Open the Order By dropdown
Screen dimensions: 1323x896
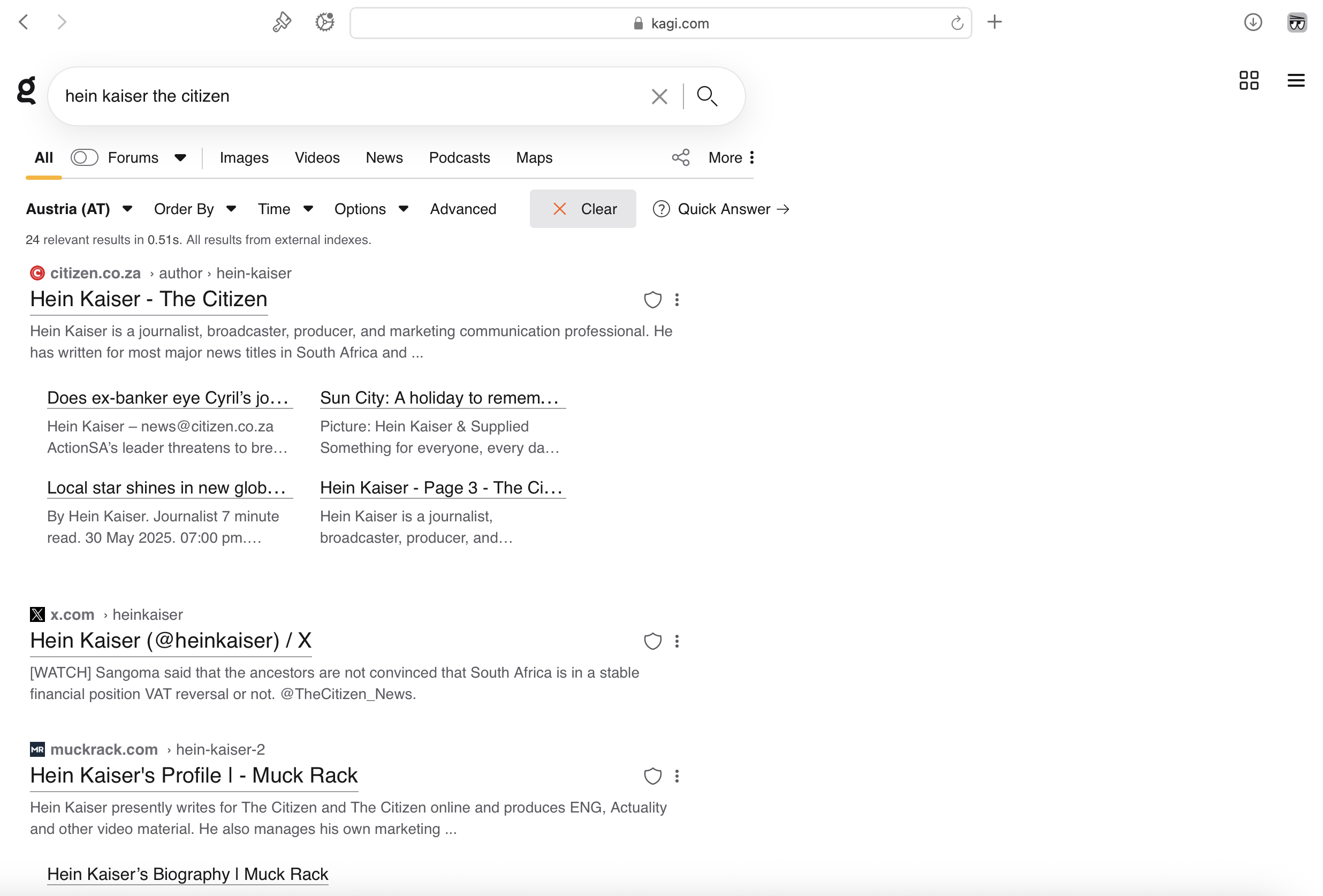[195, 209]
